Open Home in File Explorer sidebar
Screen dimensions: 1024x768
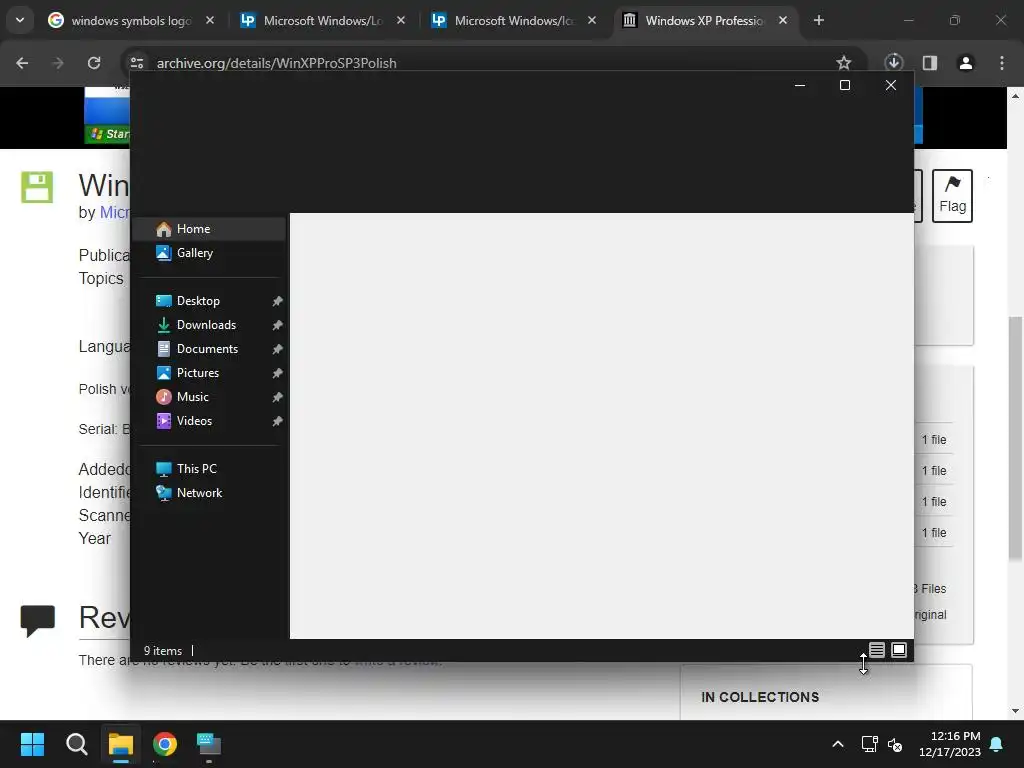point(208,229)
